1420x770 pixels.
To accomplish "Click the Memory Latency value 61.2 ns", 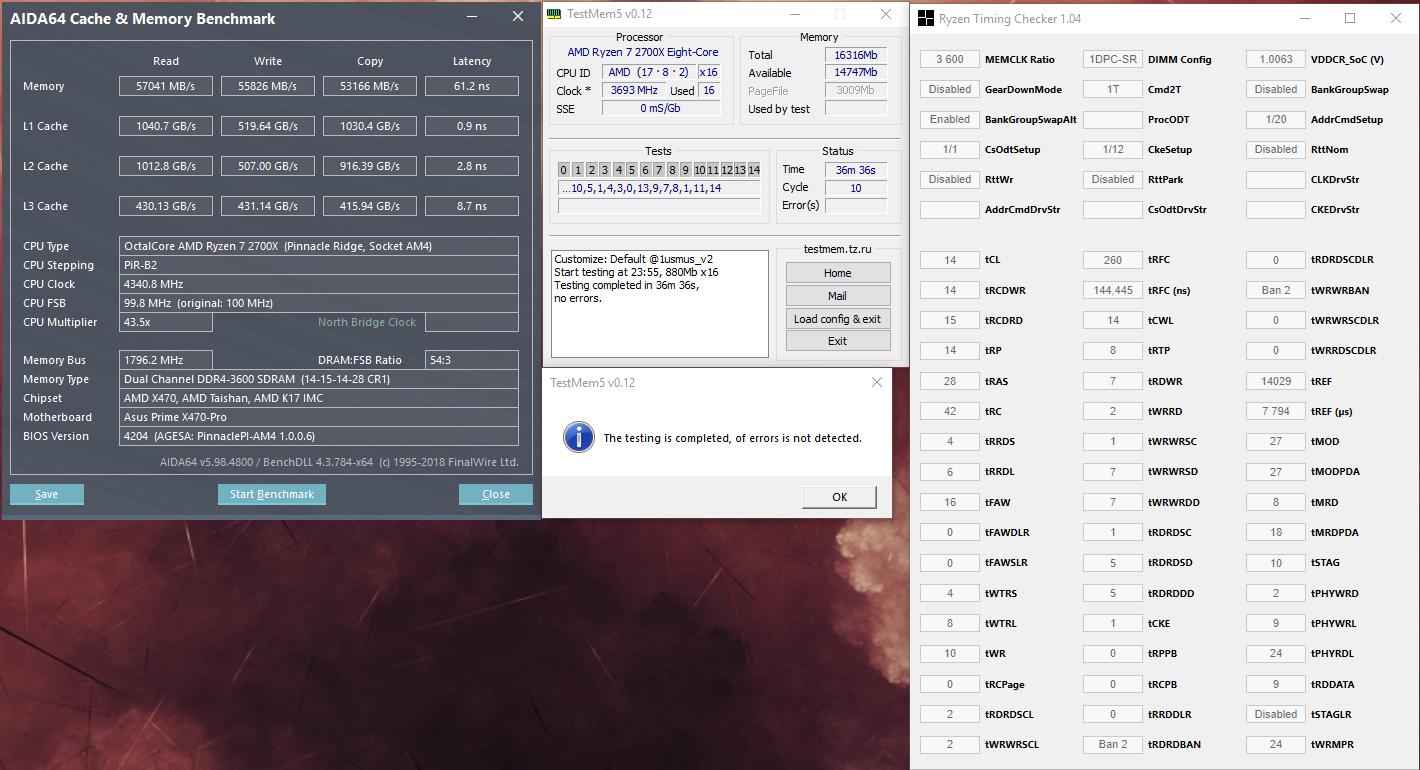I will tap(472, 86).
